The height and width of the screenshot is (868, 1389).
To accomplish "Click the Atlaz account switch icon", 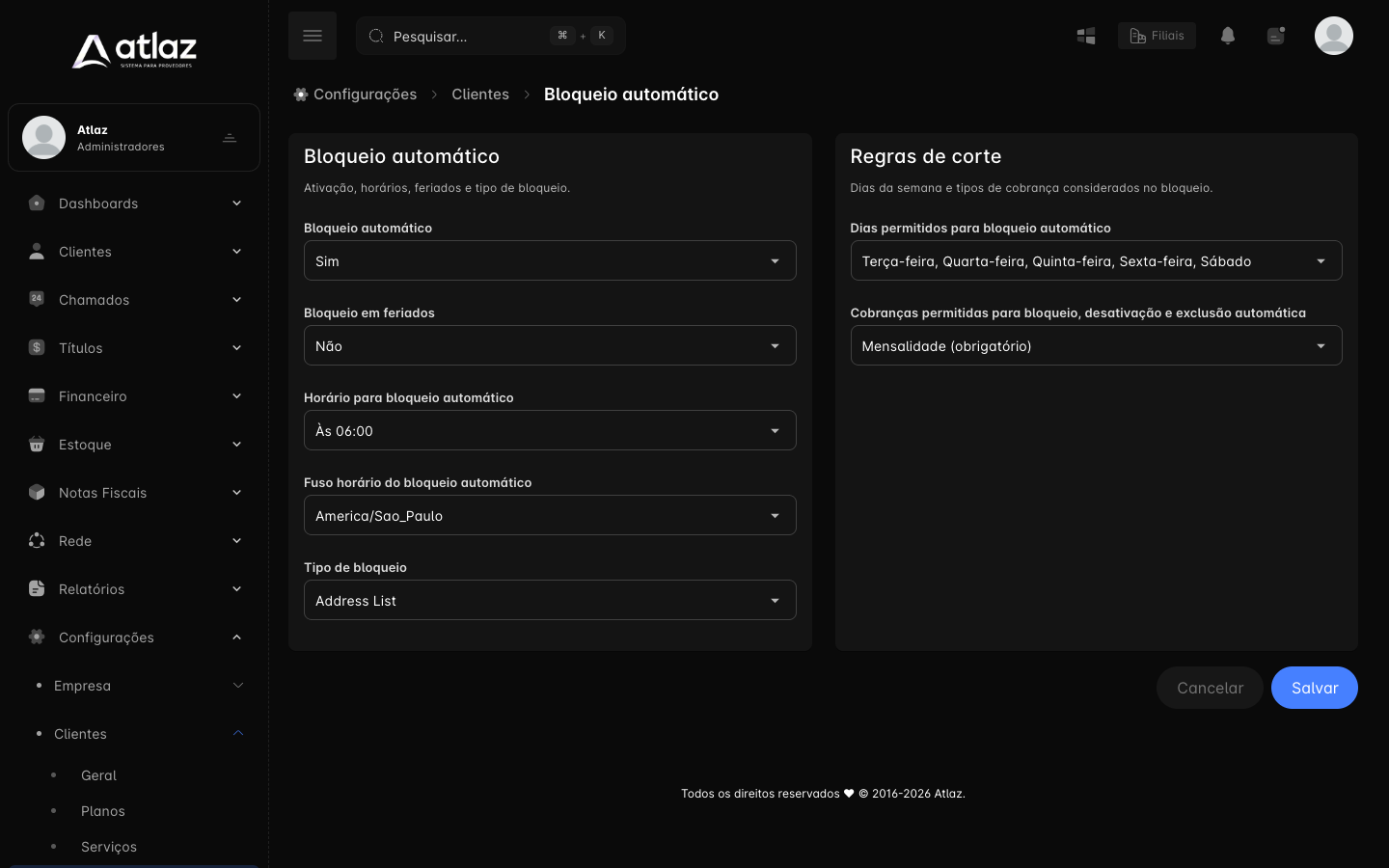I will pyautogui.click(x=230, y=138).
